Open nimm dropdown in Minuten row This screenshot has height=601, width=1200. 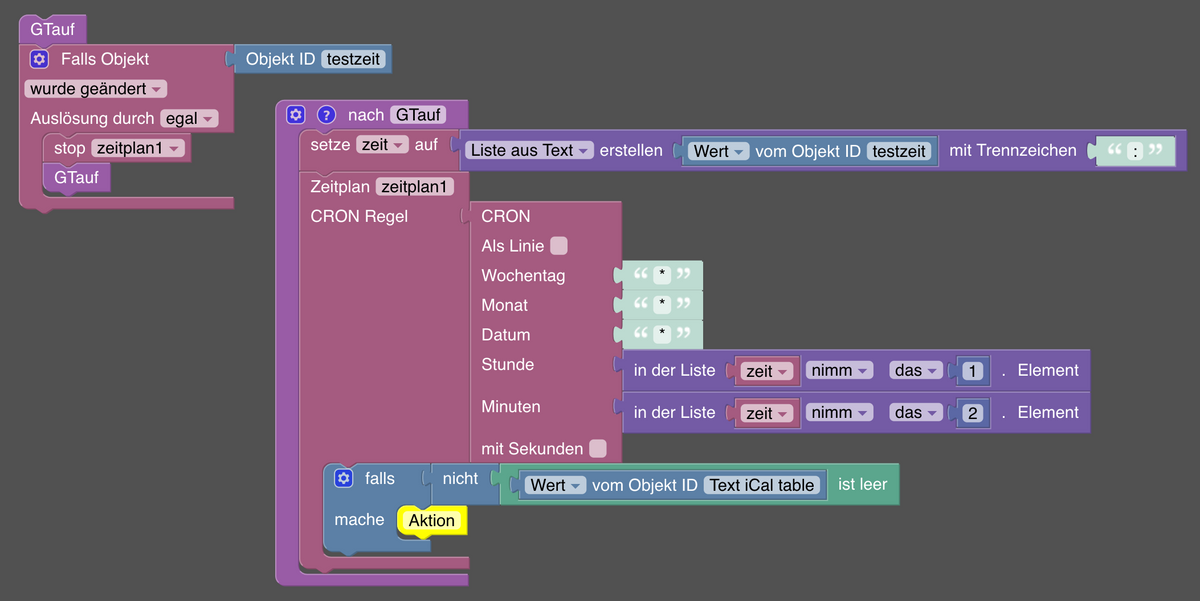[840, 412]
